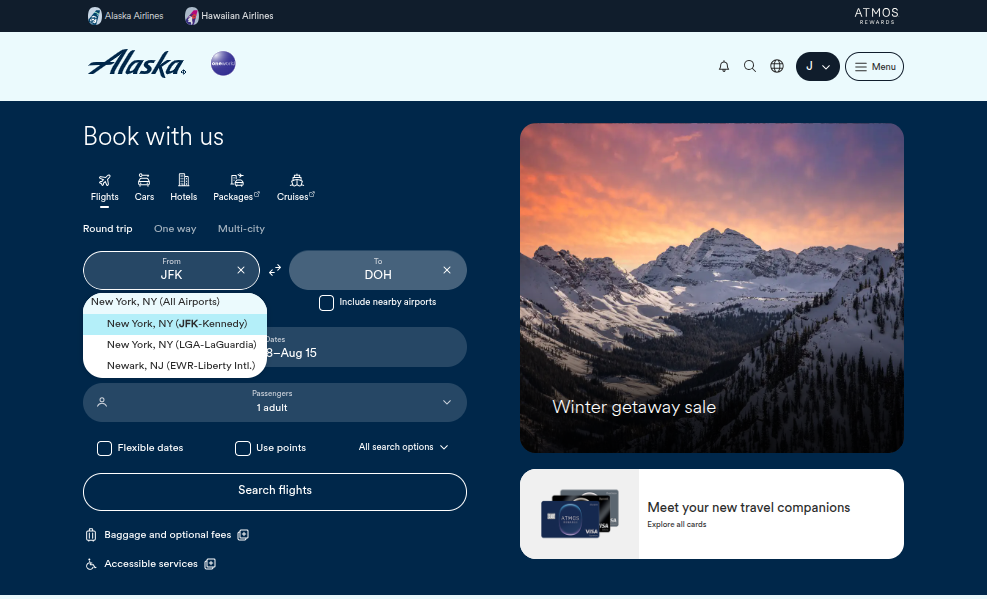Expand the Passengers 1 adult dropdown
The height and width of the screenshot is (599, 987).
coord(275,403)
